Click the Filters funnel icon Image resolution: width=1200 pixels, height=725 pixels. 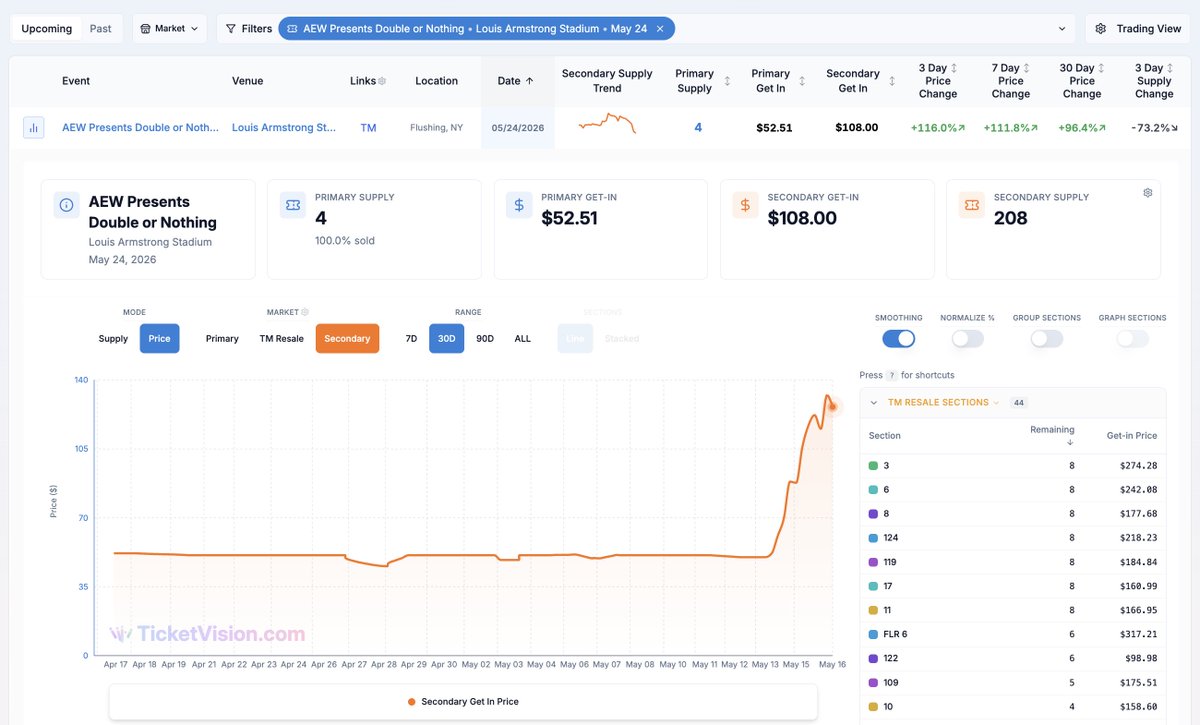[231, 29]
